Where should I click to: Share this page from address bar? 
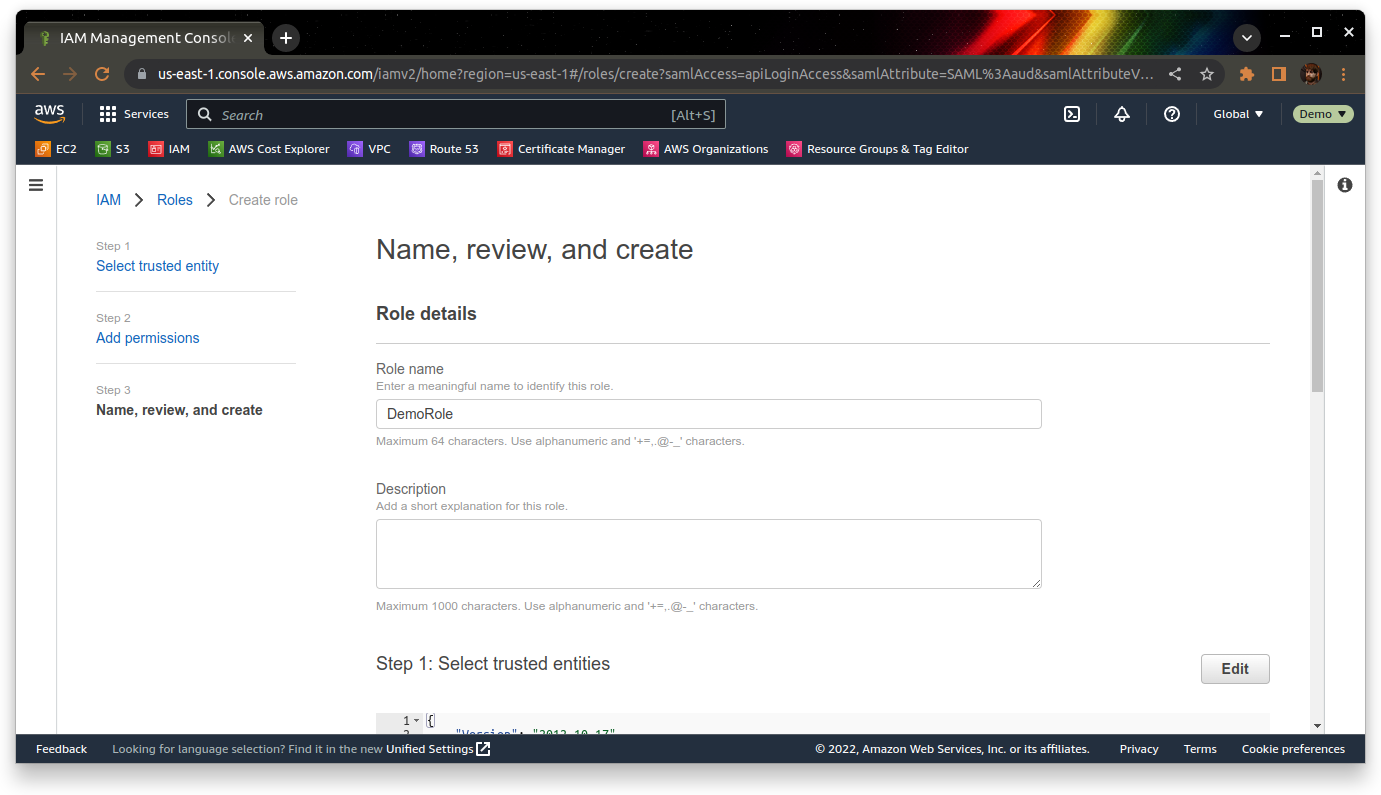click(x=1175, y=74)
